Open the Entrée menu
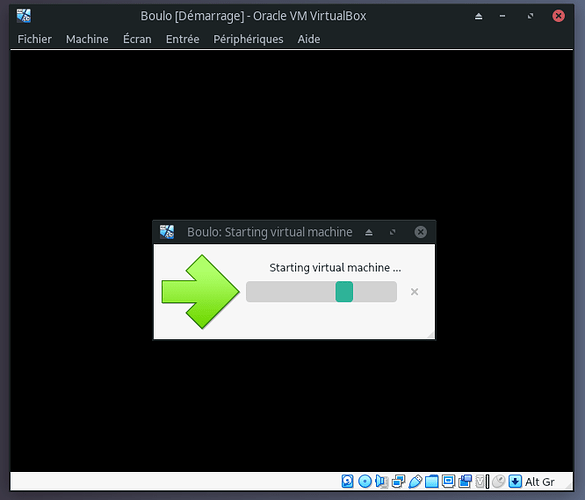Viewport: 585px width, 500px height. [x=182, y=39]
